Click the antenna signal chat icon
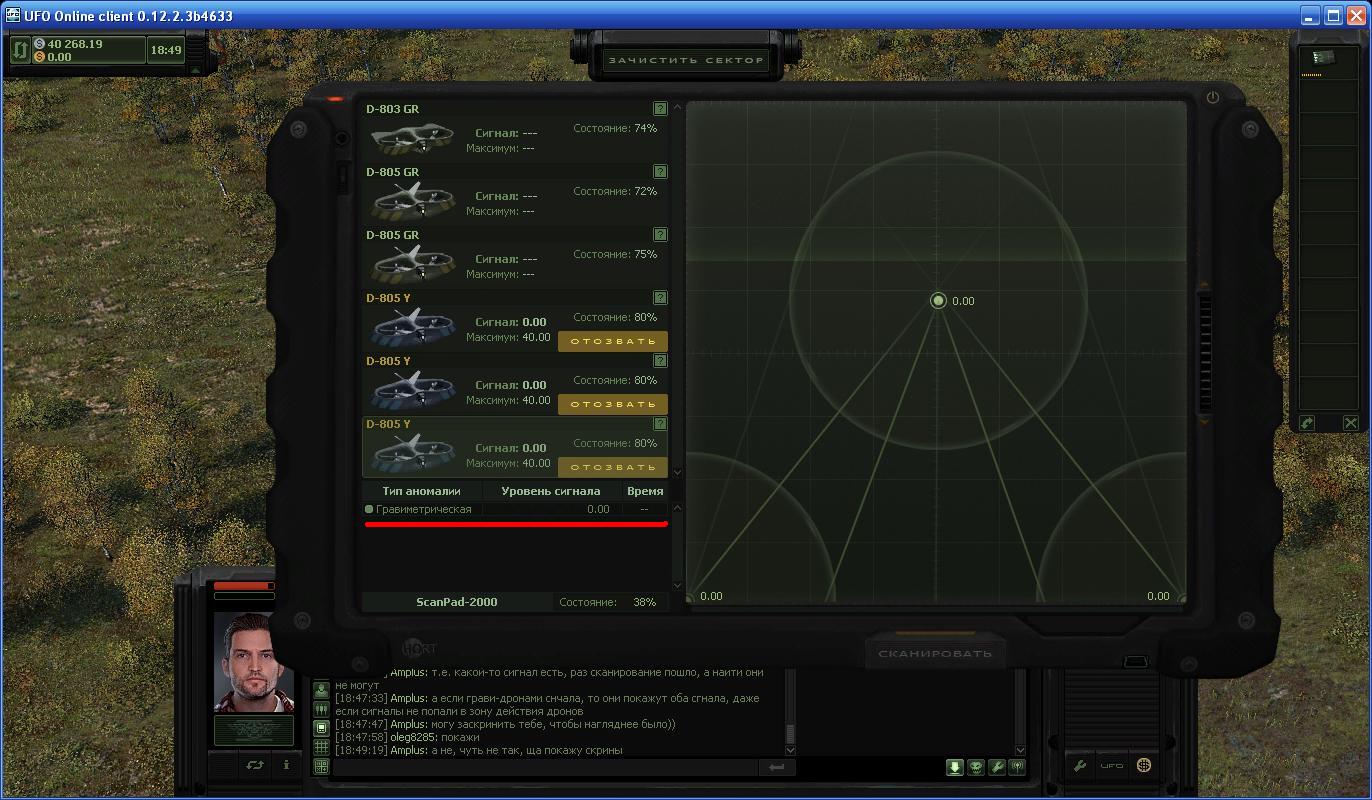This screenshot has width=1372, height=800. (x=1017, y=767)
